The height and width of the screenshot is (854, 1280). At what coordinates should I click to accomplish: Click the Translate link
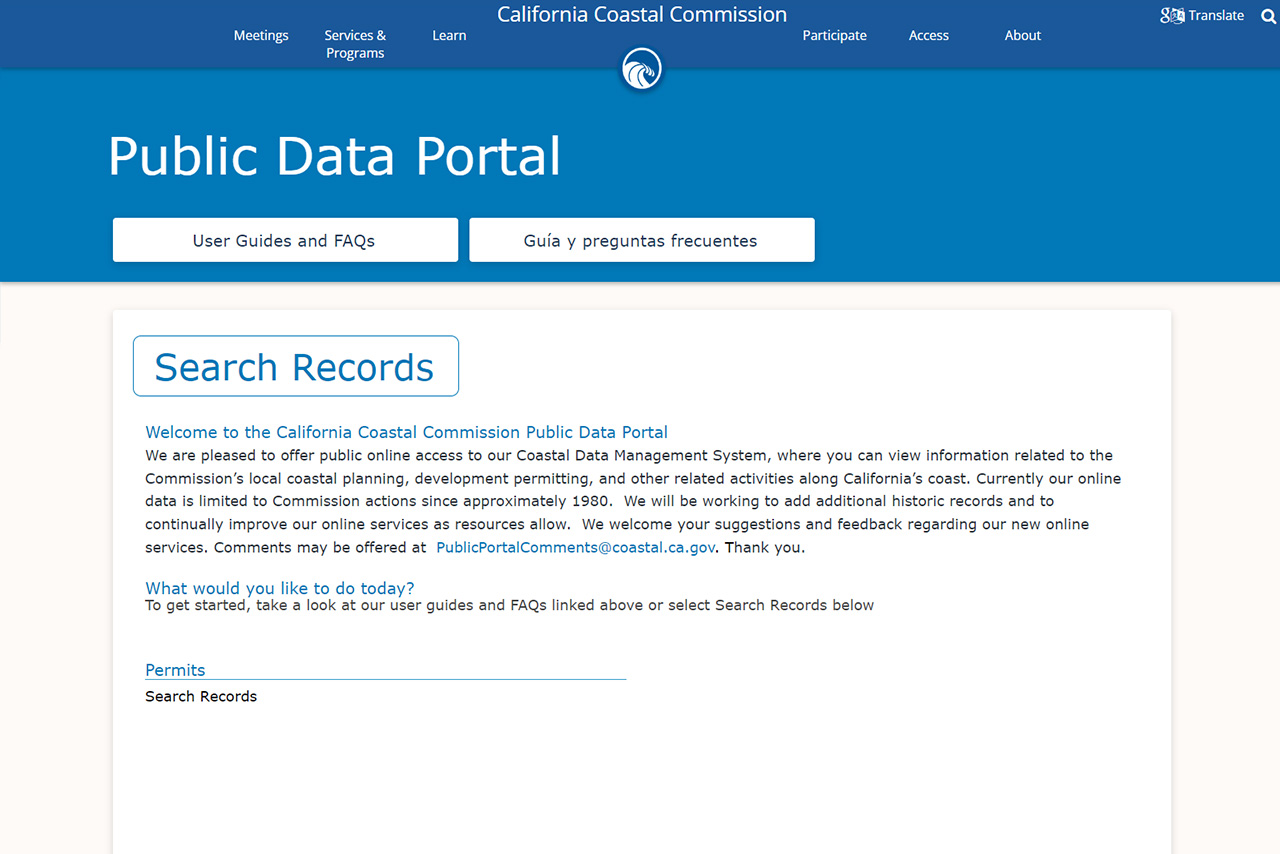1216,16
